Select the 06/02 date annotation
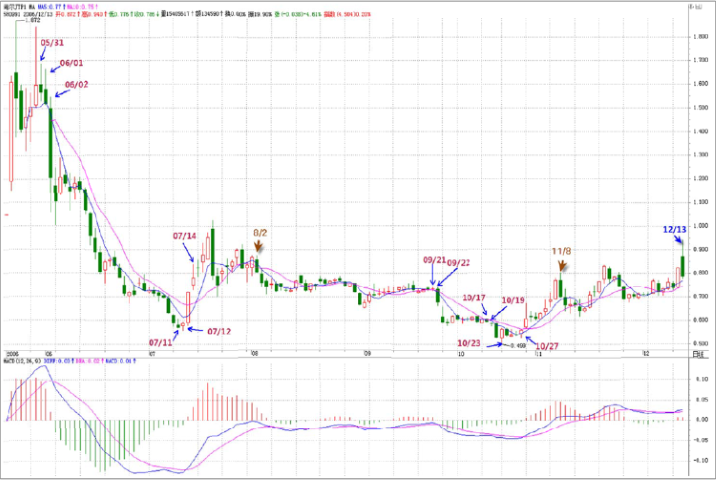716x480 pixels. [x=77, y=85]
